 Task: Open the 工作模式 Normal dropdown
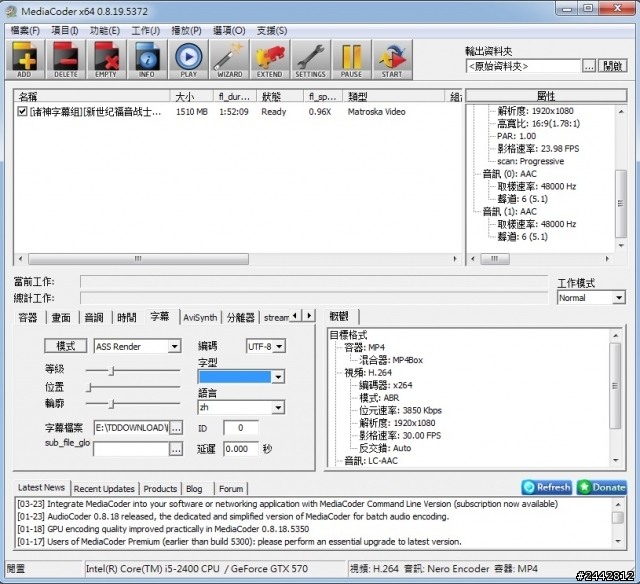[x=619, y=298]
